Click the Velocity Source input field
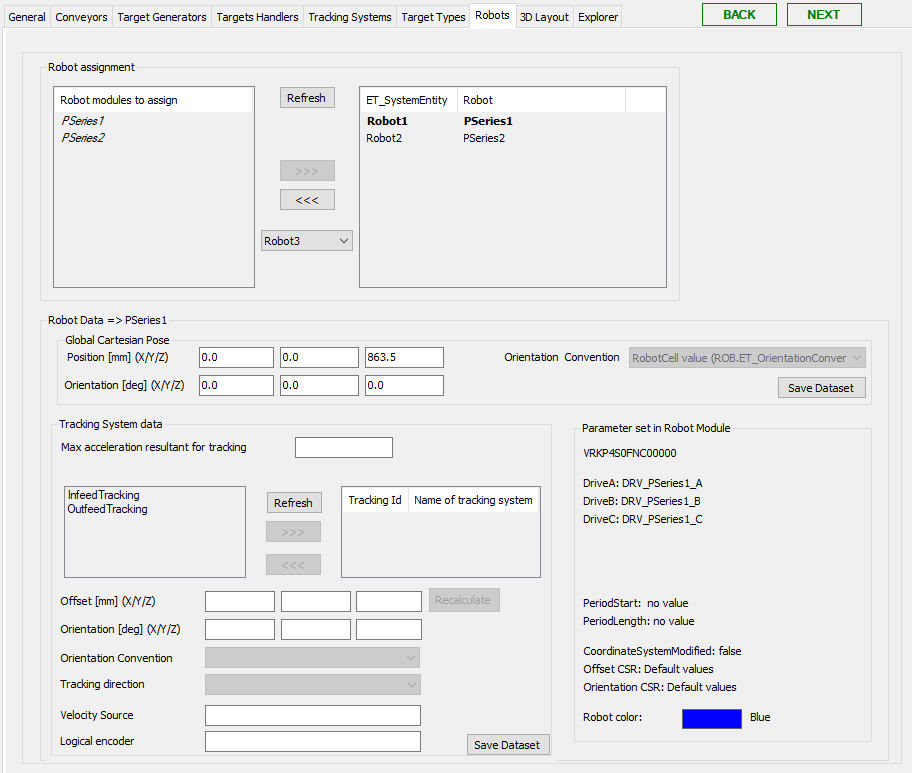 (312, 715)
